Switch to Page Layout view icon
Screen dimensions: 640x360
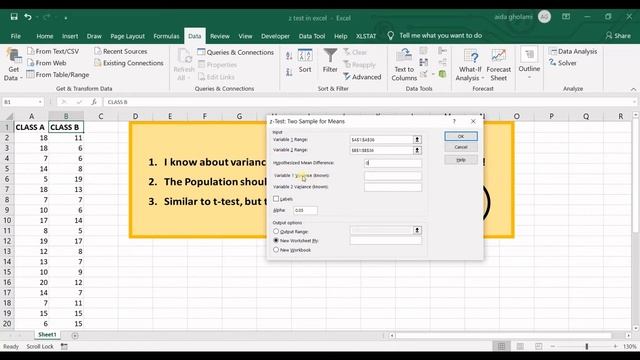520,346
